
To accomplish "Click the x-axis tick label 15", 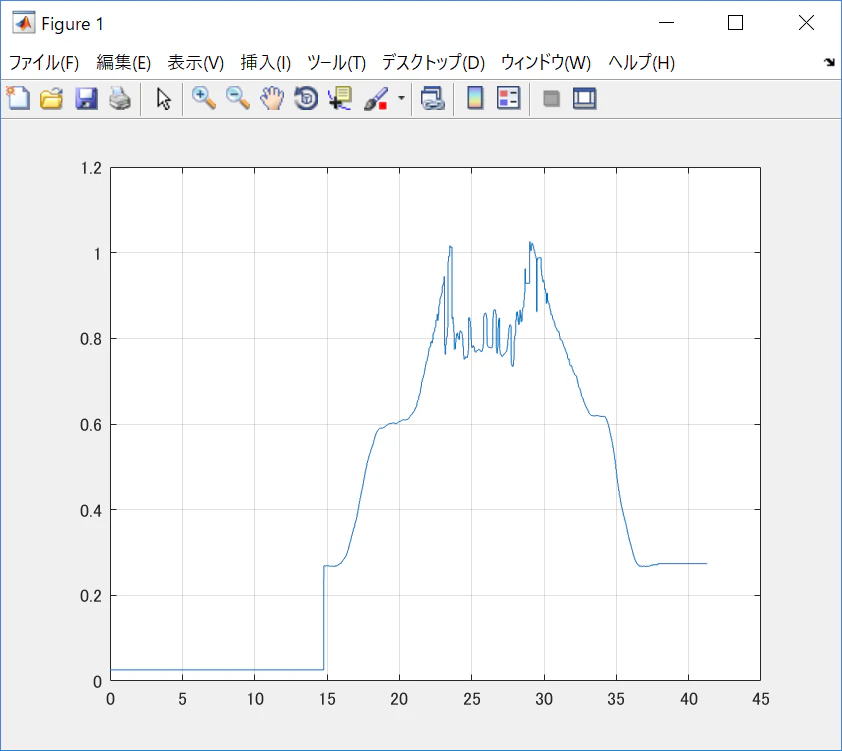I will point(327,699).
